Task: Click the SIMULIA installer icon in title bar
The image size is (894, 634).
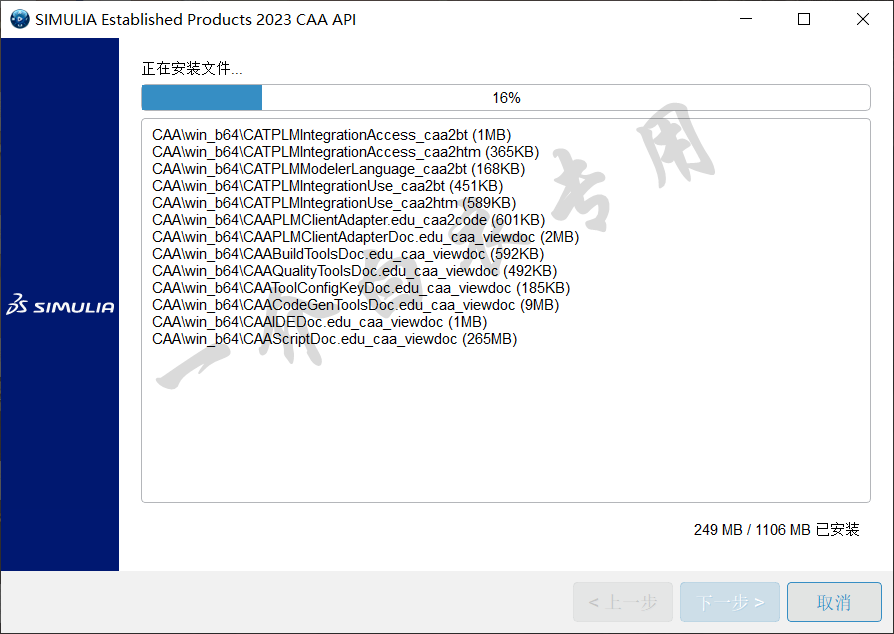Action: point(19,19)
